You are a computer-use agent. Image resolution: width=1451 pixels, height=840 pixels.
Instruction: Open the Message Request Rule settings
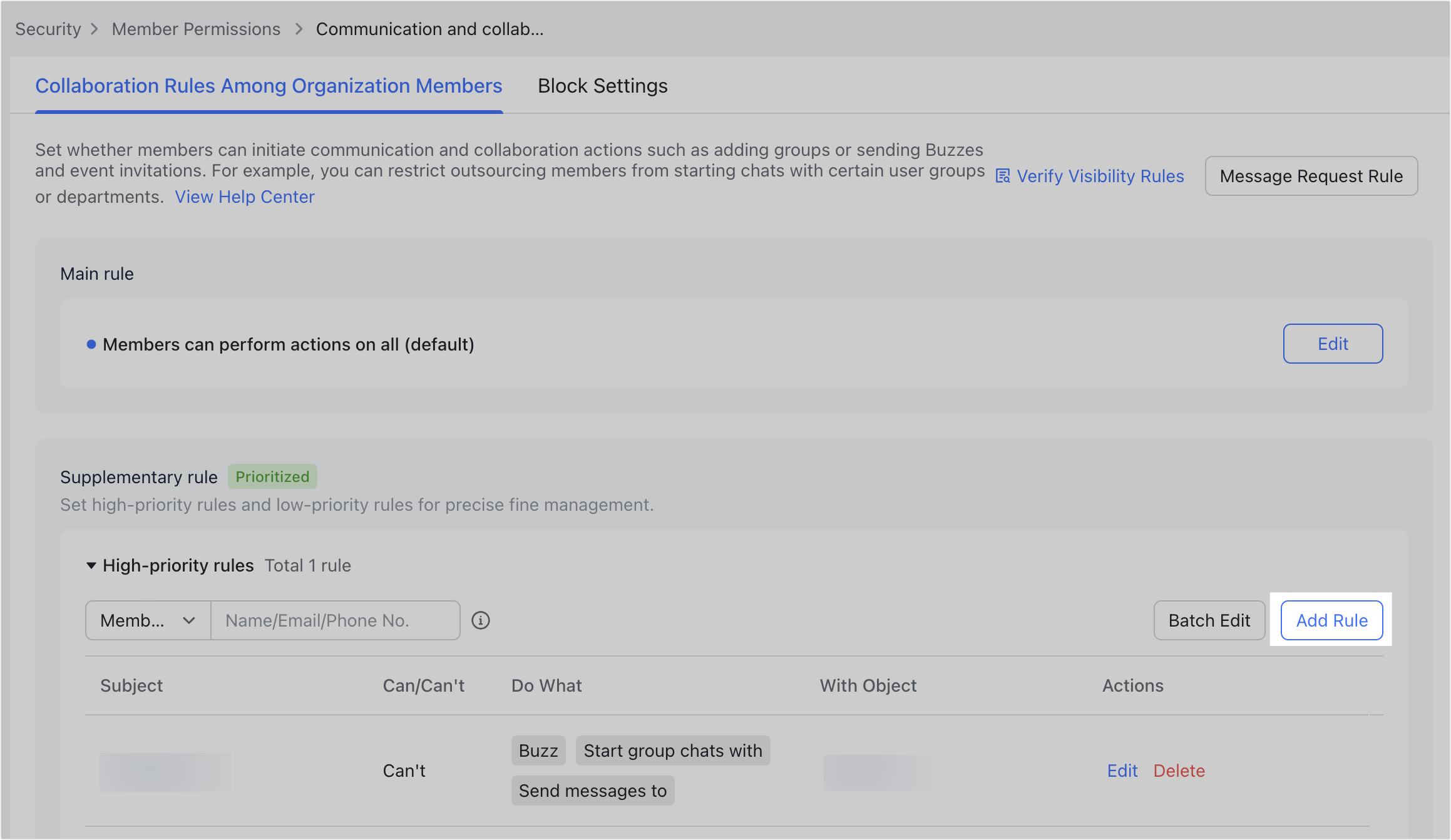(x=1311, y=176)
